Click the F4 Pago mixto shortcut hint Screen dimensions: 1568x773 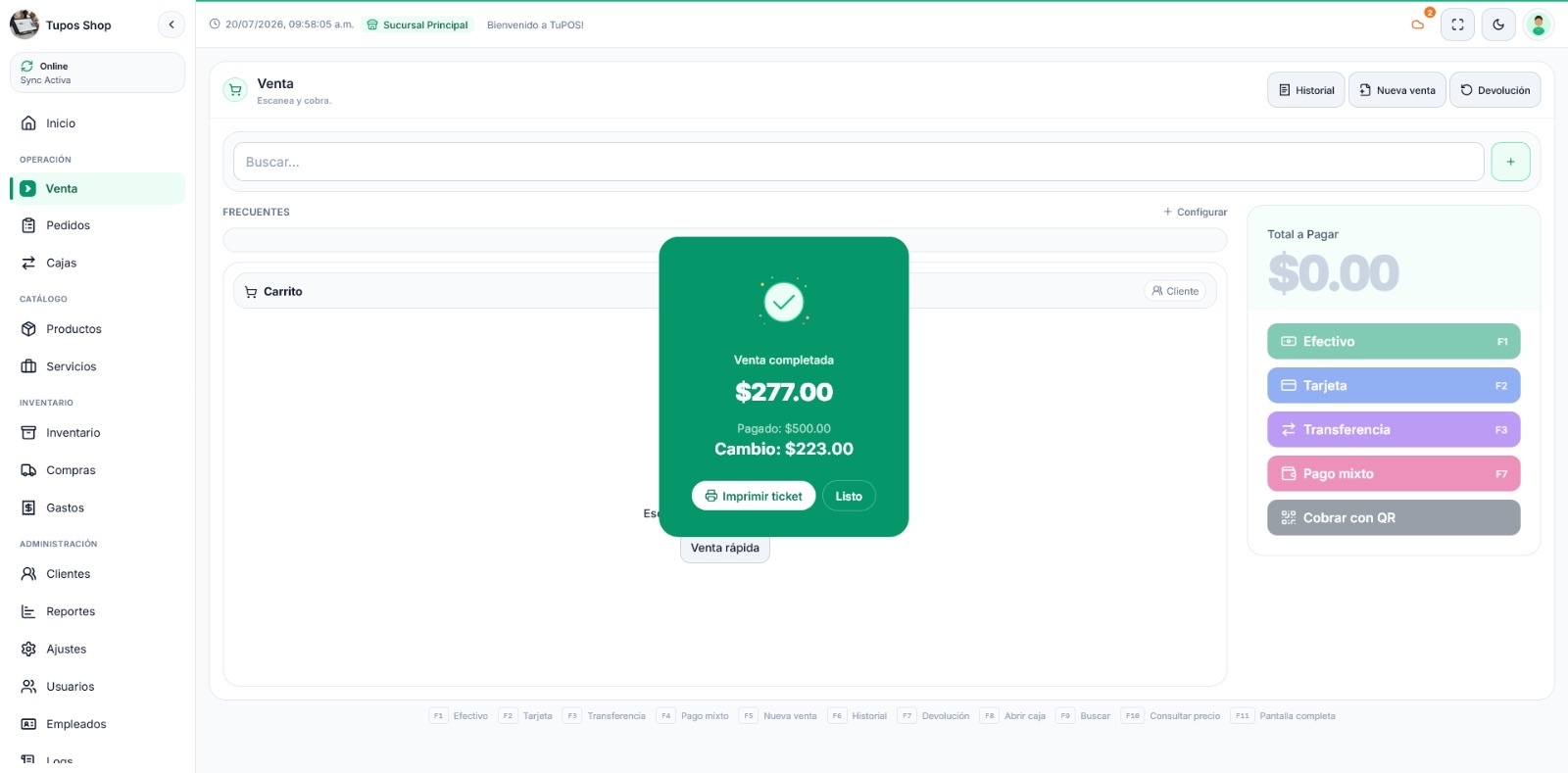tap(693, 716)
